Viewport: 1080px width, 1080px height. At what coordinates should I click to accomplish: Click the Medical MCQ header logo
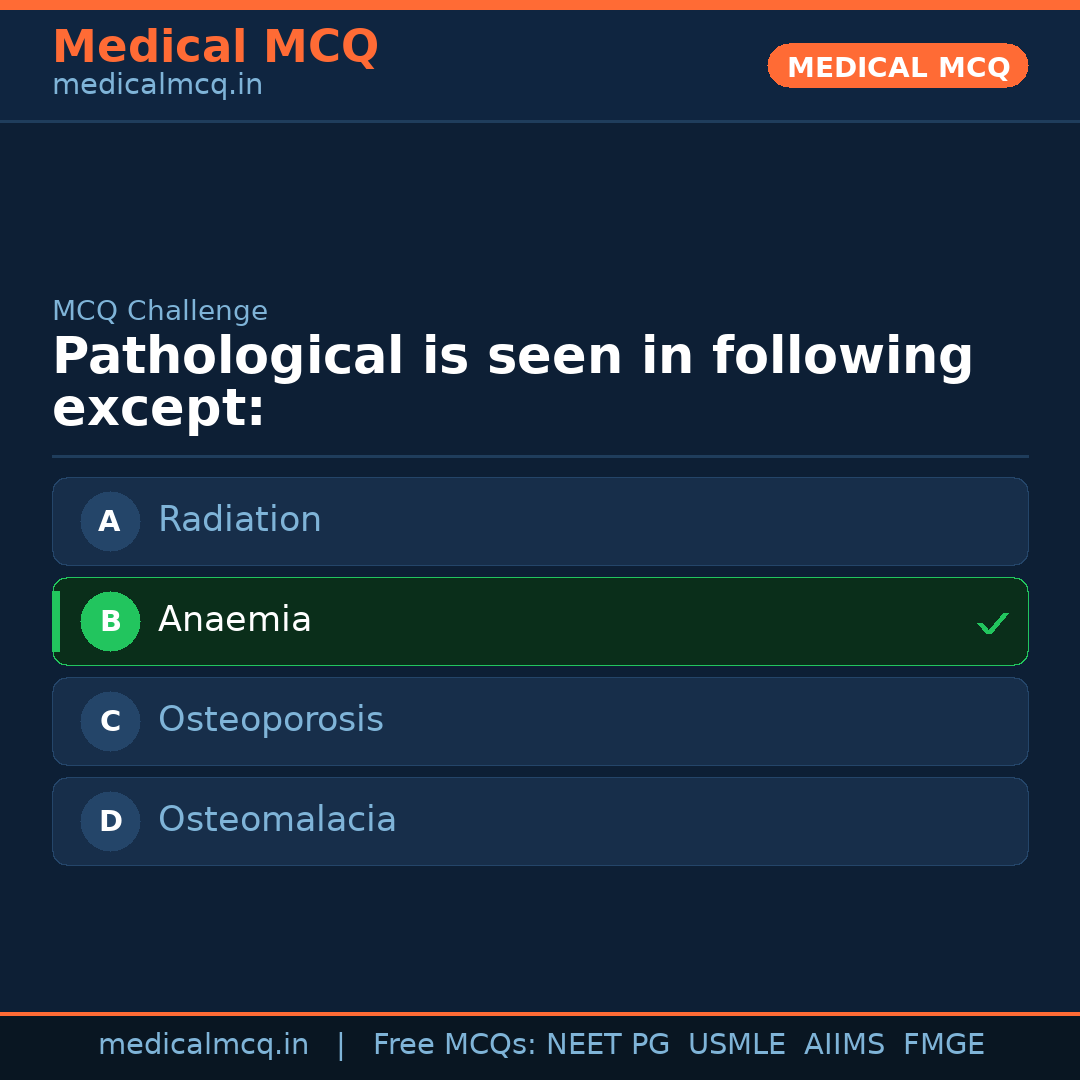215,47
